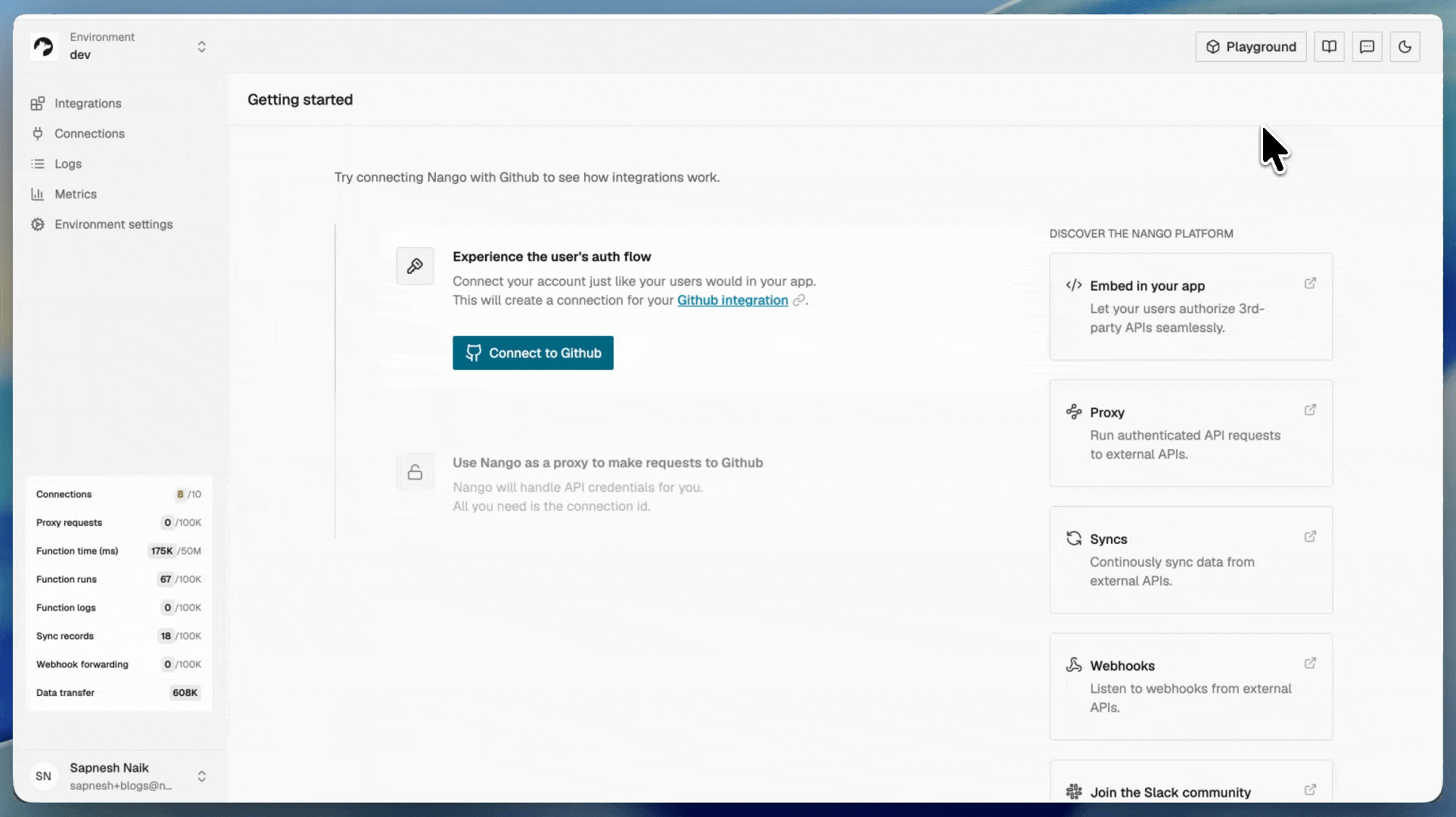Click the Function runs usage row
1456x817 pixels.
(x=119, y=579)
